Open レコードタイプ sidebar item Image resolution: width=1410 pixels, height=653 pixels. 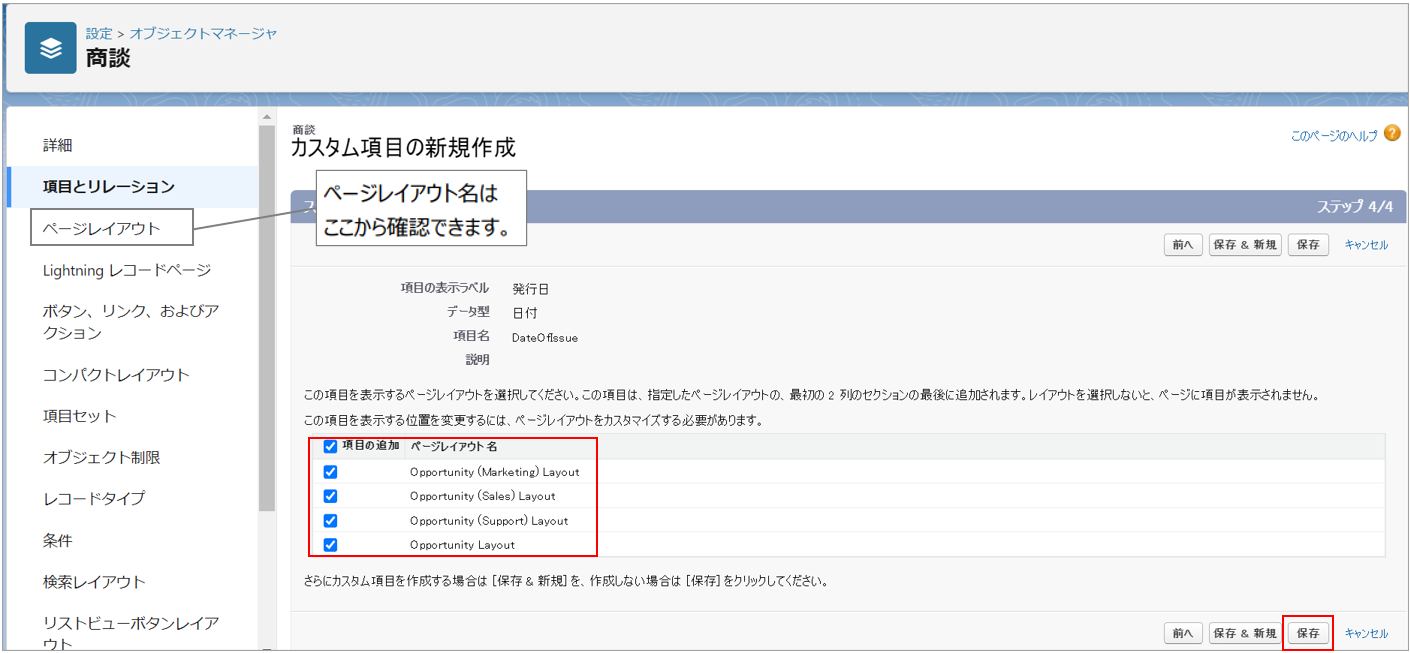coord(94,498)
